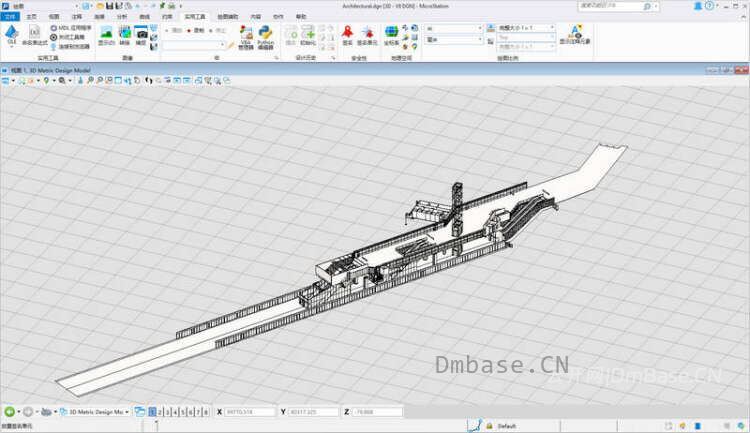
Task: Click the red signature stamp icon
Action: pyautogui.click(x=347, y=36)
